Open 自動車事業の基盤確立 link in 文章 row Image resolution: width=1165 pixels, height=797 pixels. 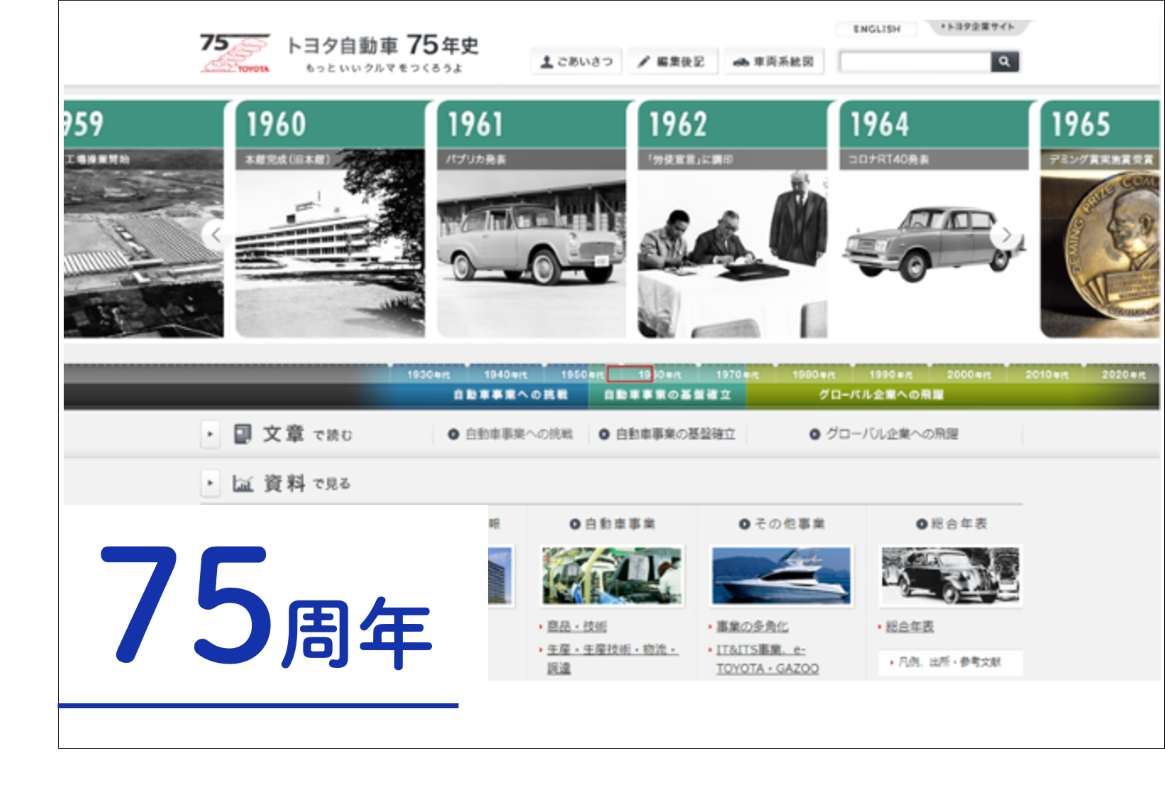pyautogui.click(x=667, y=434)
